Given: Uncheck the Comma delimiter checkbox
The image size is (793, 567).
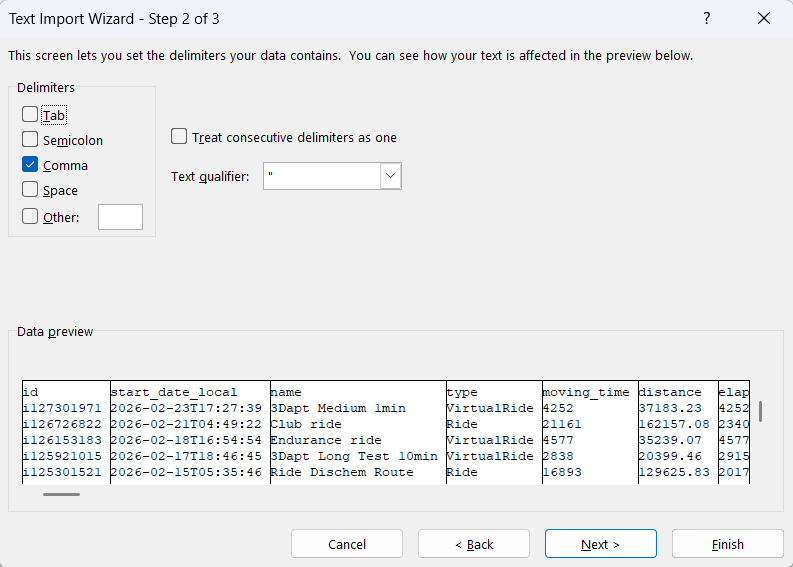Looking at the screenshot, I should pos(30,165).
